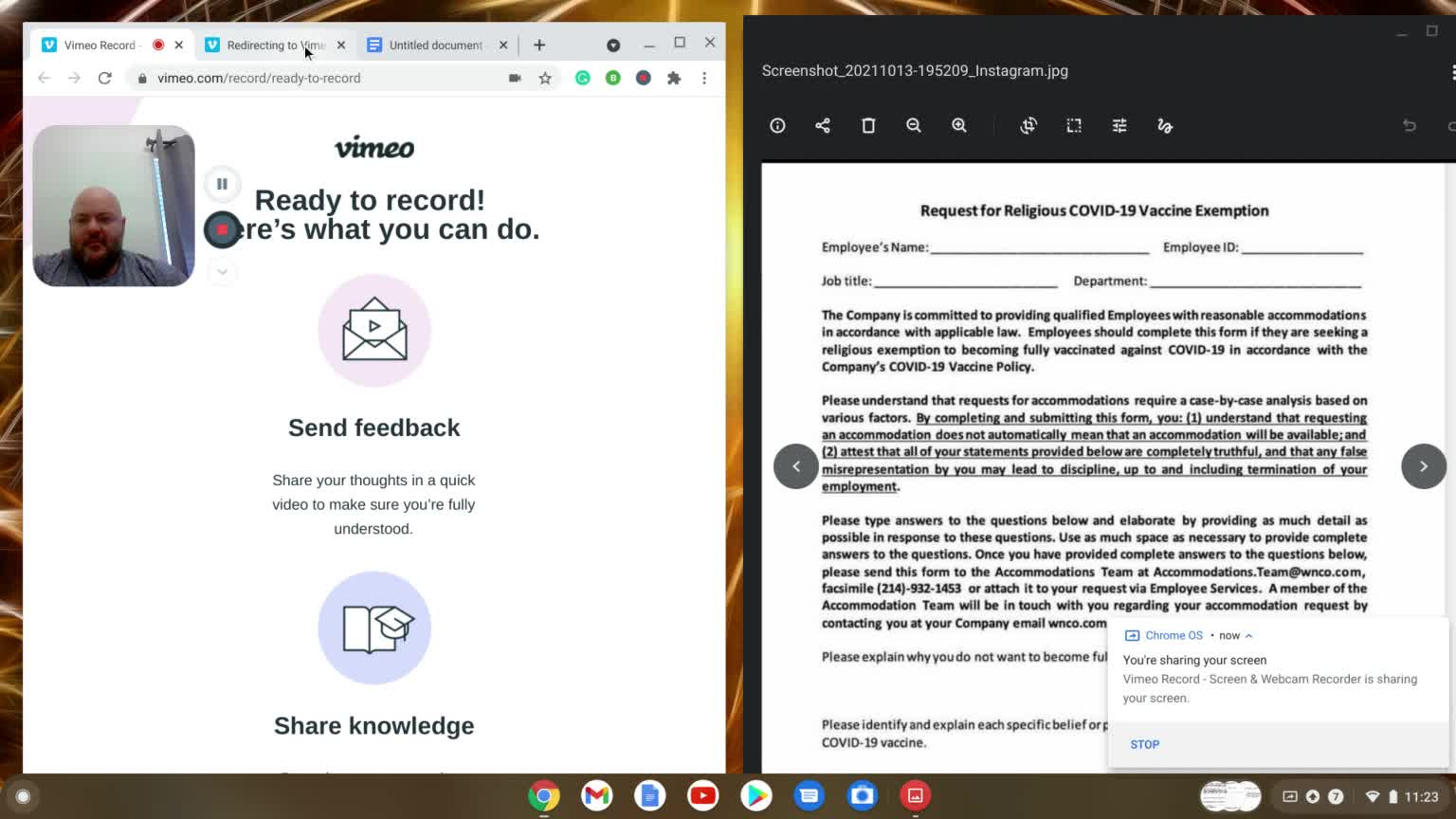Screen dimensions: 1456x819
Task: Go to previous image in Gallery
Action: click(x=796, y=466)
